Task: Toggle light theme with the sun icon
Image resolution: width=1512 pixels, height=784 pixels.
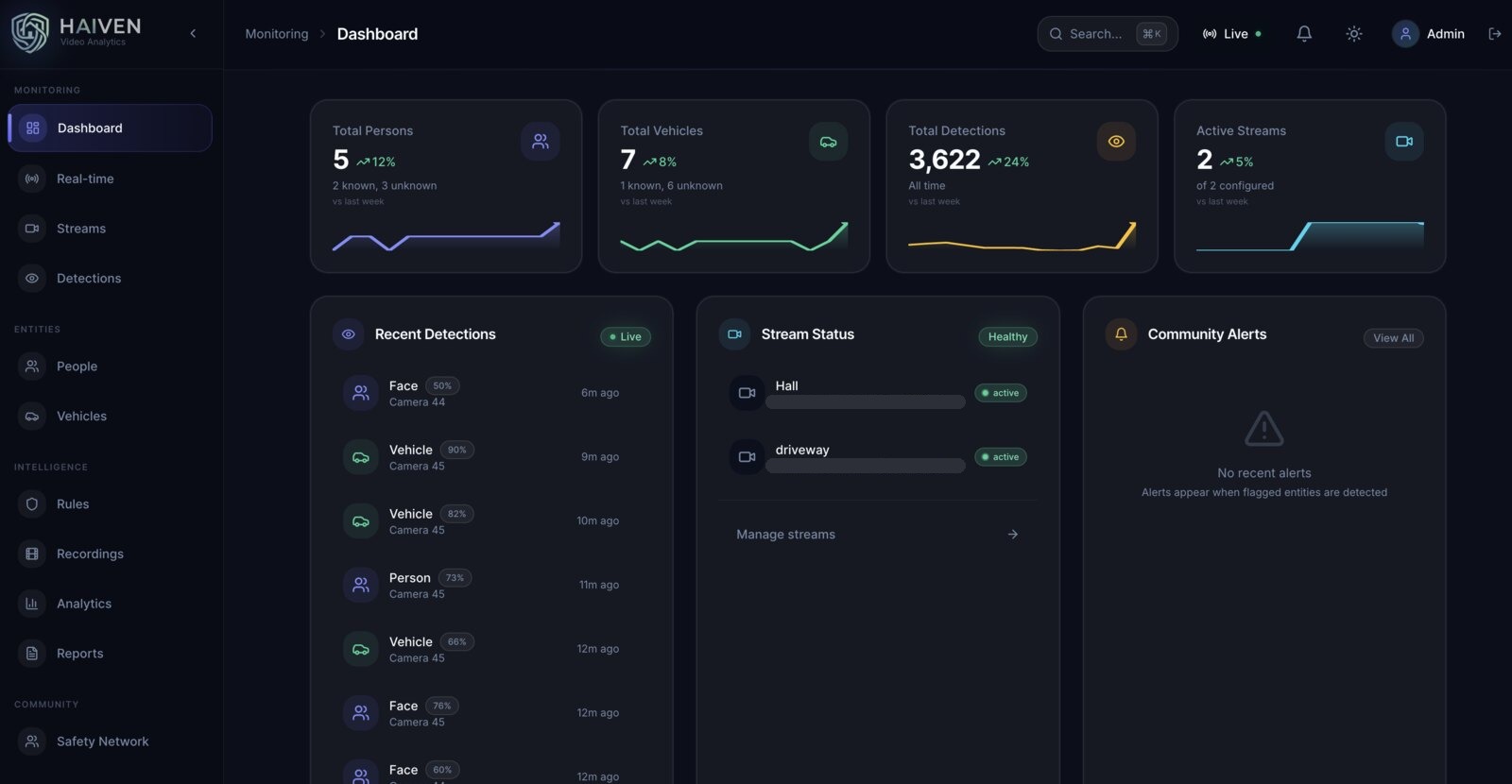Action: pyautogui.click(x=1354, y=34)
